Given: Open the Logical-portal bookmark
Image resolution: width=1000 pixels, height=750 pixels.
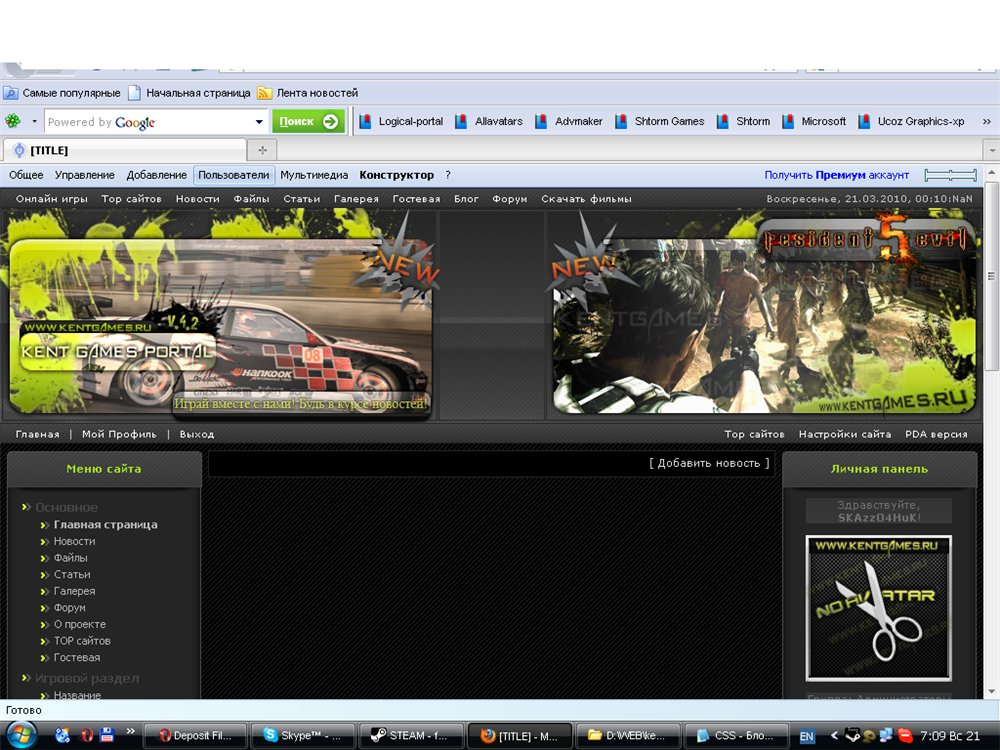Looking at the screenshot, I should [402, 121].
